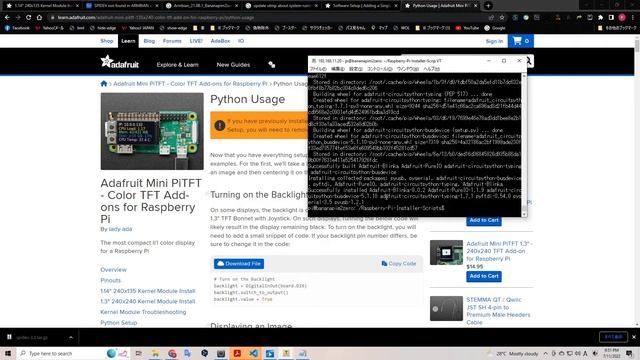Open the Setup menu in terminal window
This screenshot has height=360, width=640.
(x=356, y=69)
